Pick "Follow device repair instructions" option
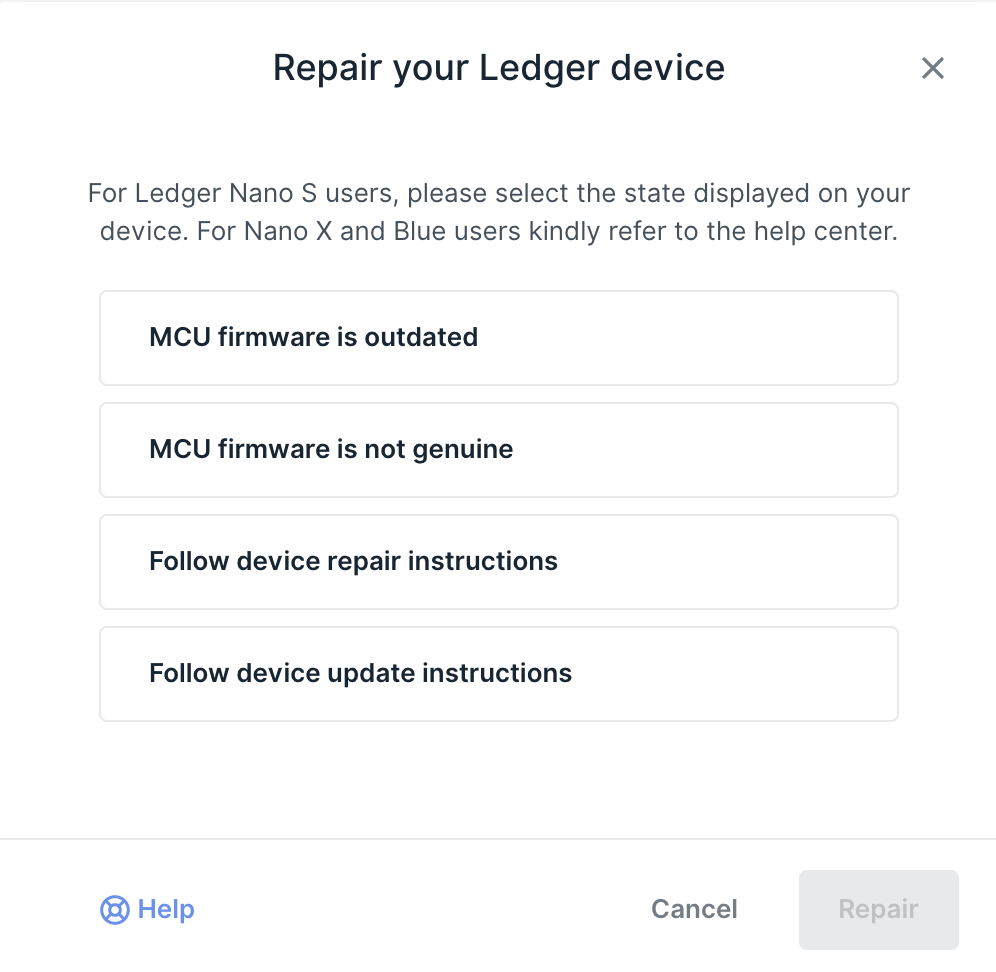This screenshot has height=972, width=996. [x=498, y=562]
